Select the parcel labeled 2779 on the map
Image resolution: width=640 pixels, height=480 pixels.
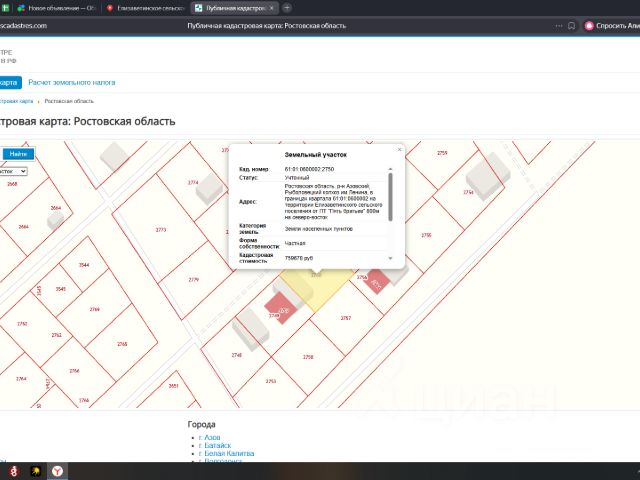pos(193,280)
